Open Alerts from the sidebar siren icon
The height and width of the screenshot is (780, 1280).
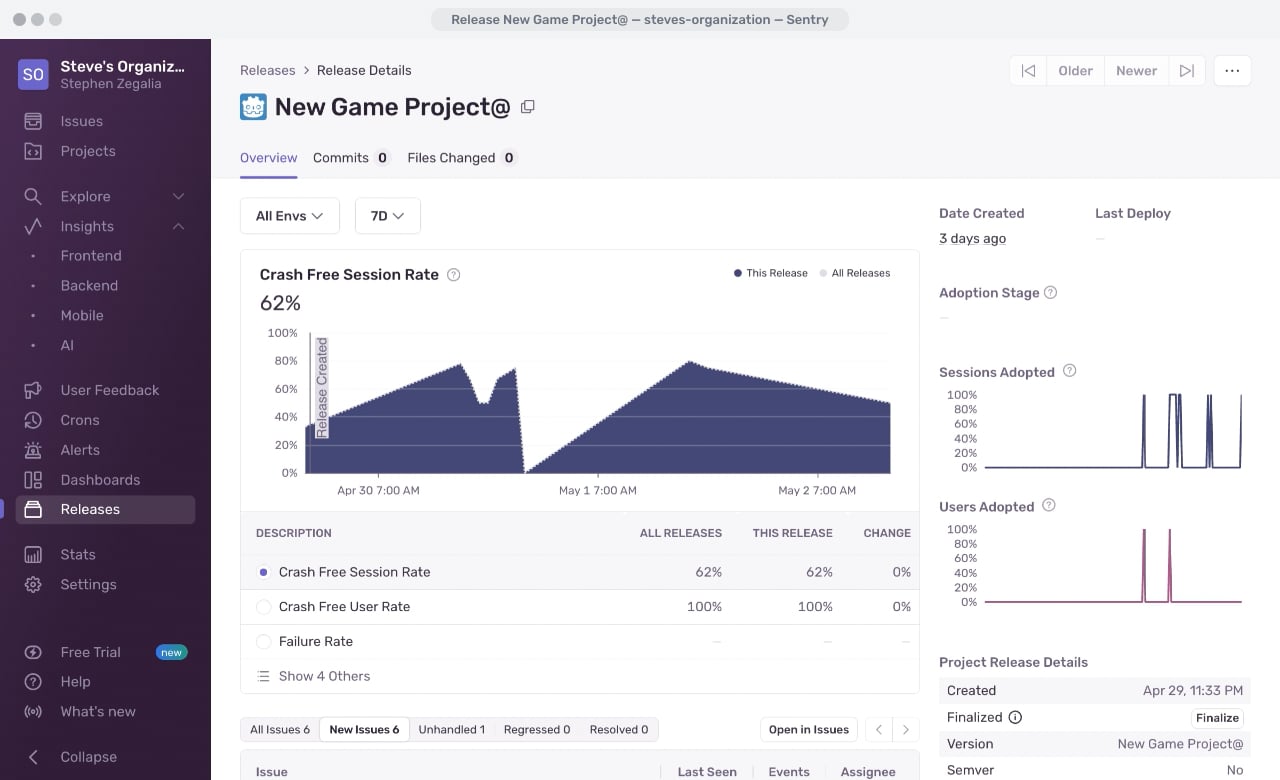(33, 450)
